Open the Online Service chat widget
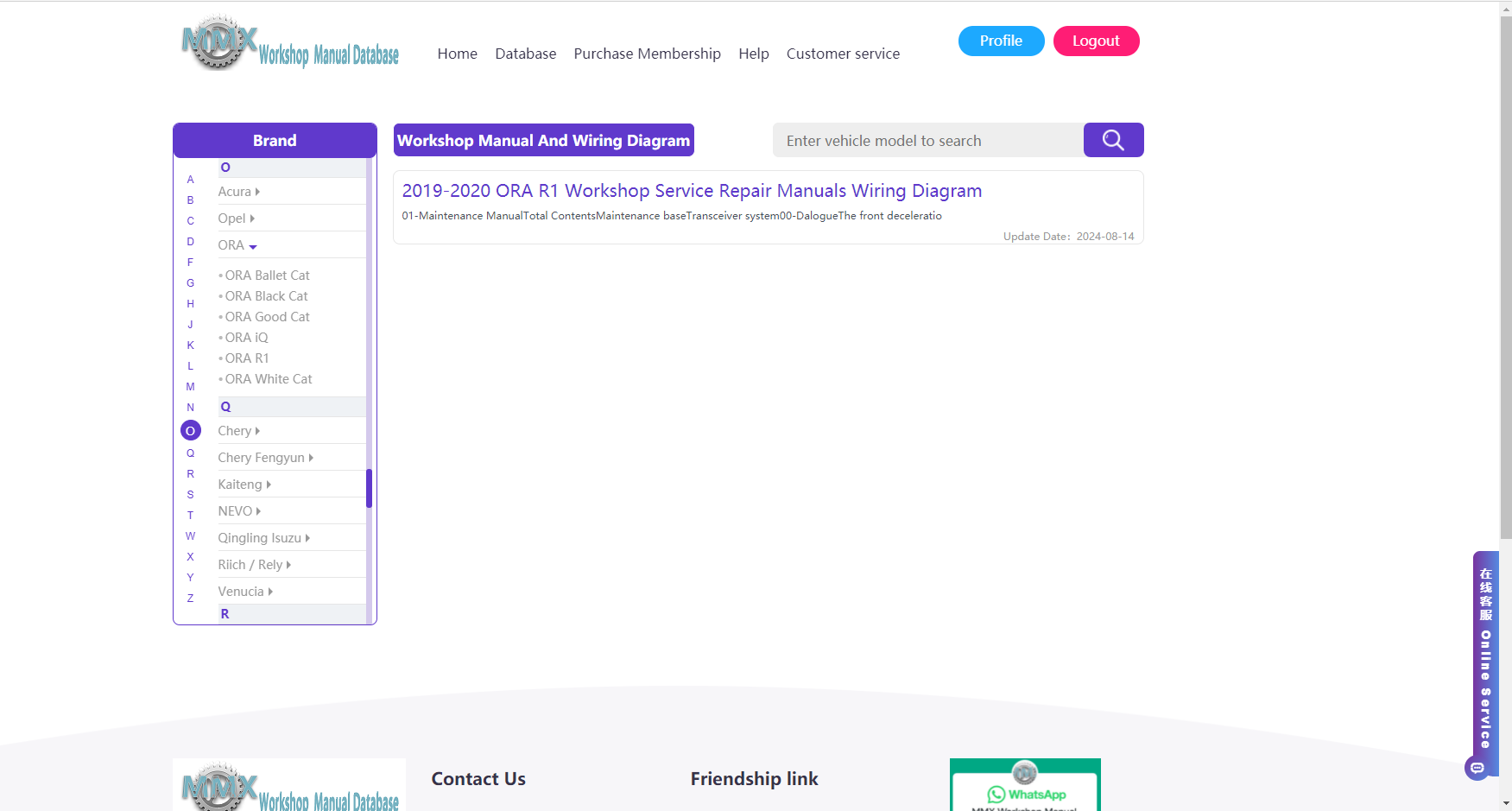Viewport: 1512px width, 811px height. pos(1485,665)
